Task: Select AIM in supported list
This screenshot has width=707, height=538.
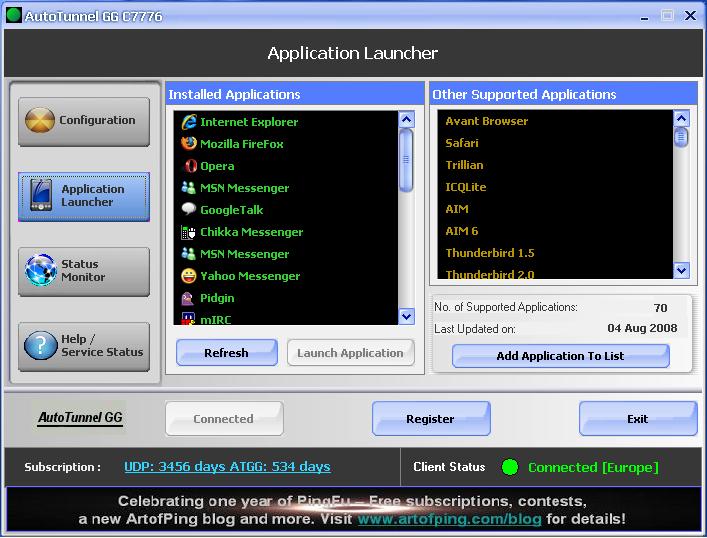Action: [x=555, y=209]
